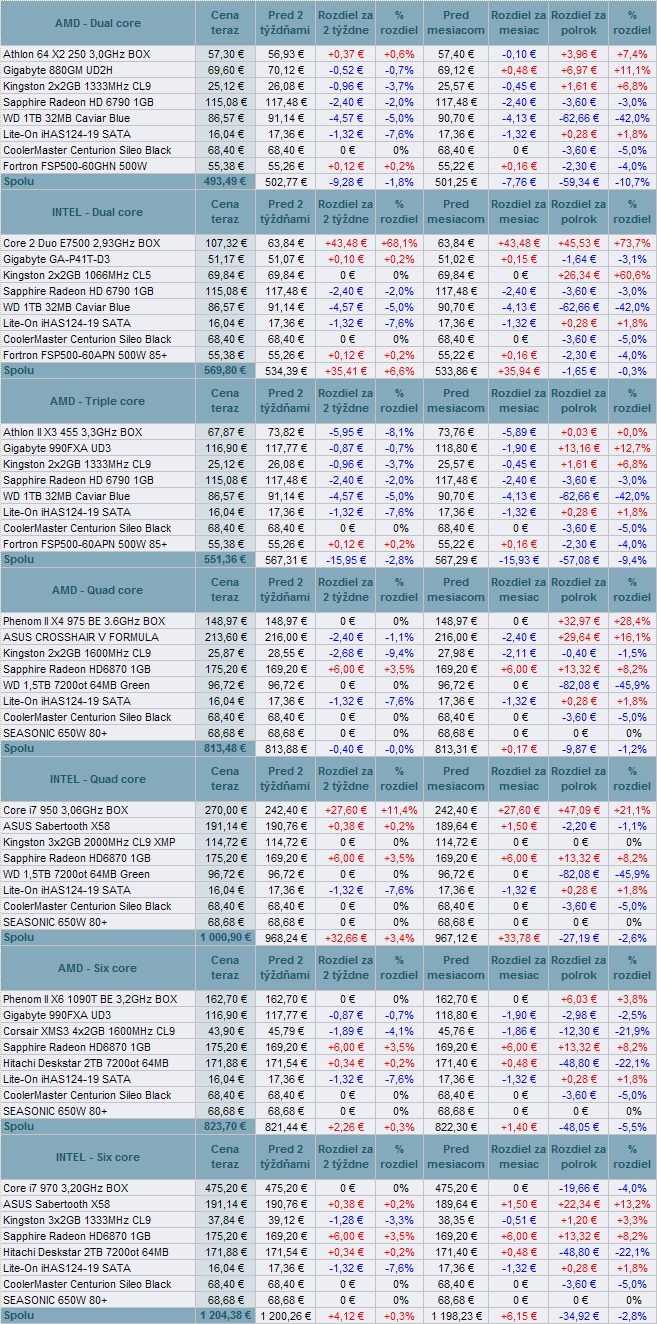The image size is (657, 1324).
Task: Click the +22,34 € half-year difference cell
Action: (x=578, y=1204)
